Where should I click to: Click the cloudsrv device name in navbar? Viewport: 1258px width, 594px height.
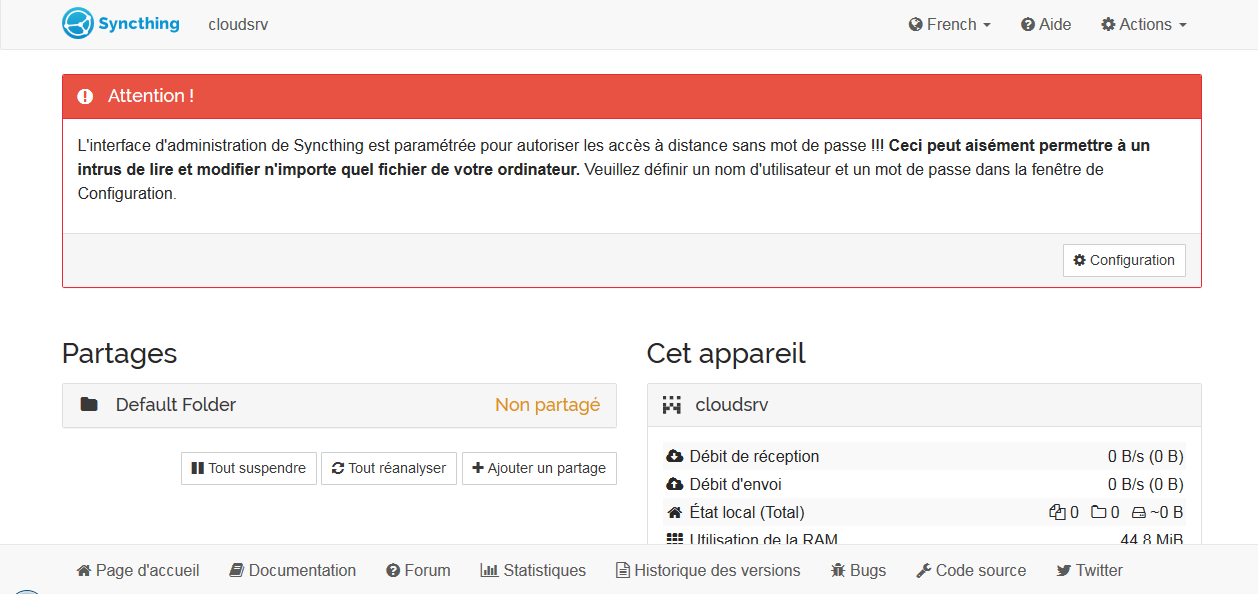pyautogui.click(x=238, y=25)
